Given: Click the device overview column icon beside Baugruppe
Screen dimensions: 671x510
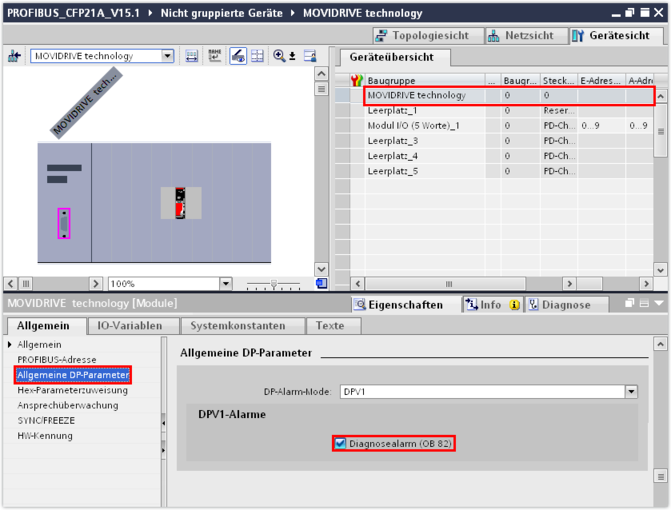Looking at the screenshot, I should [x=356, y=80].
